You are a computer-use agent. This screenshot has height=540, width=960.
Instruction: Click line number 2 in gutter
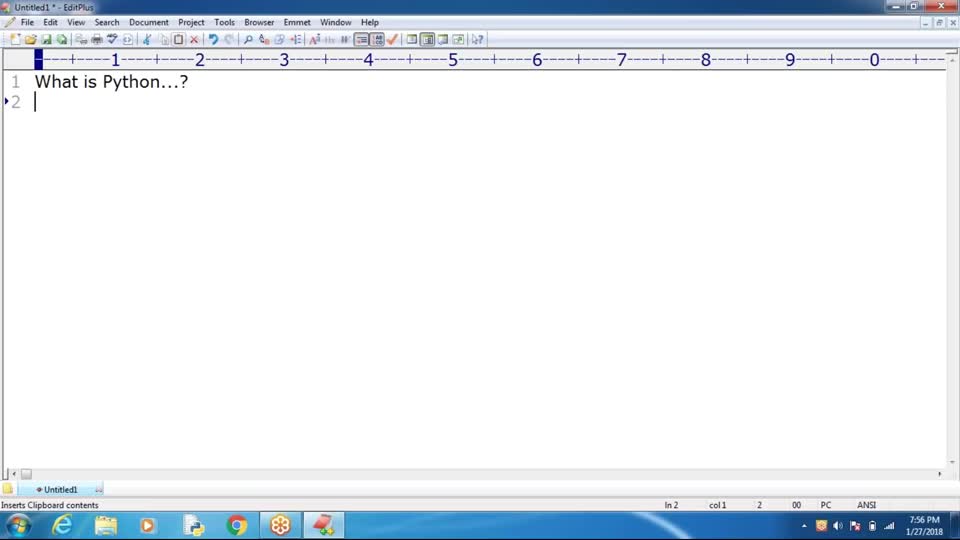(x=16, y=102)
